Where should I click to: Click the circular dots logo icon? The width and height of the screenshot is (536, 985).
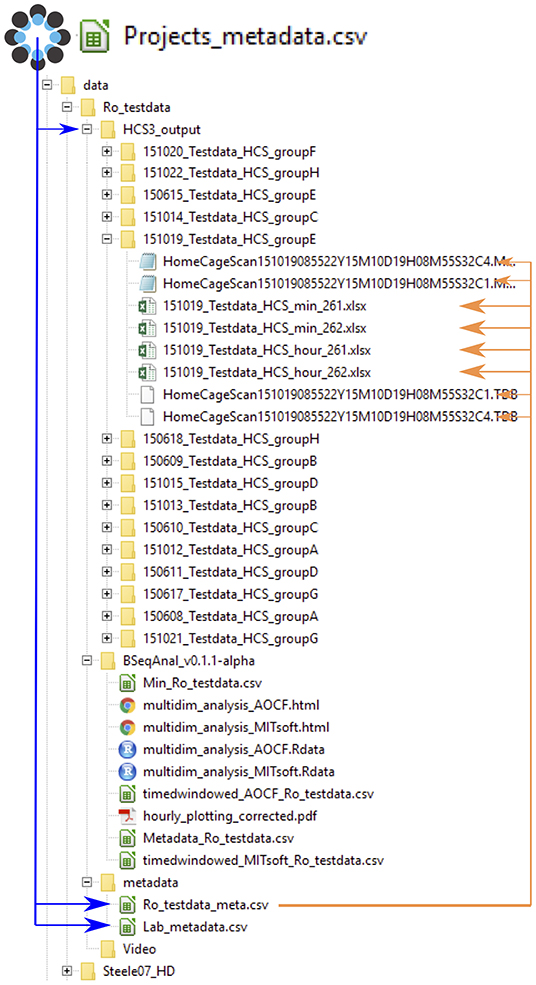[x=36, y=36]
